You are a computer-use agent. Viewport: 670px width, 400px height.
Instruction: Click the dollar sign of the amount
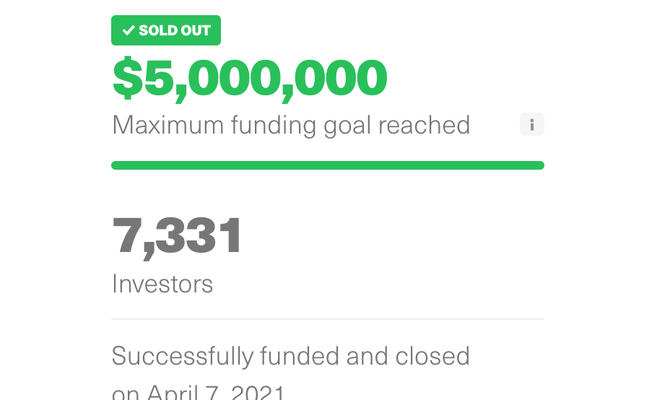[127, 78]
